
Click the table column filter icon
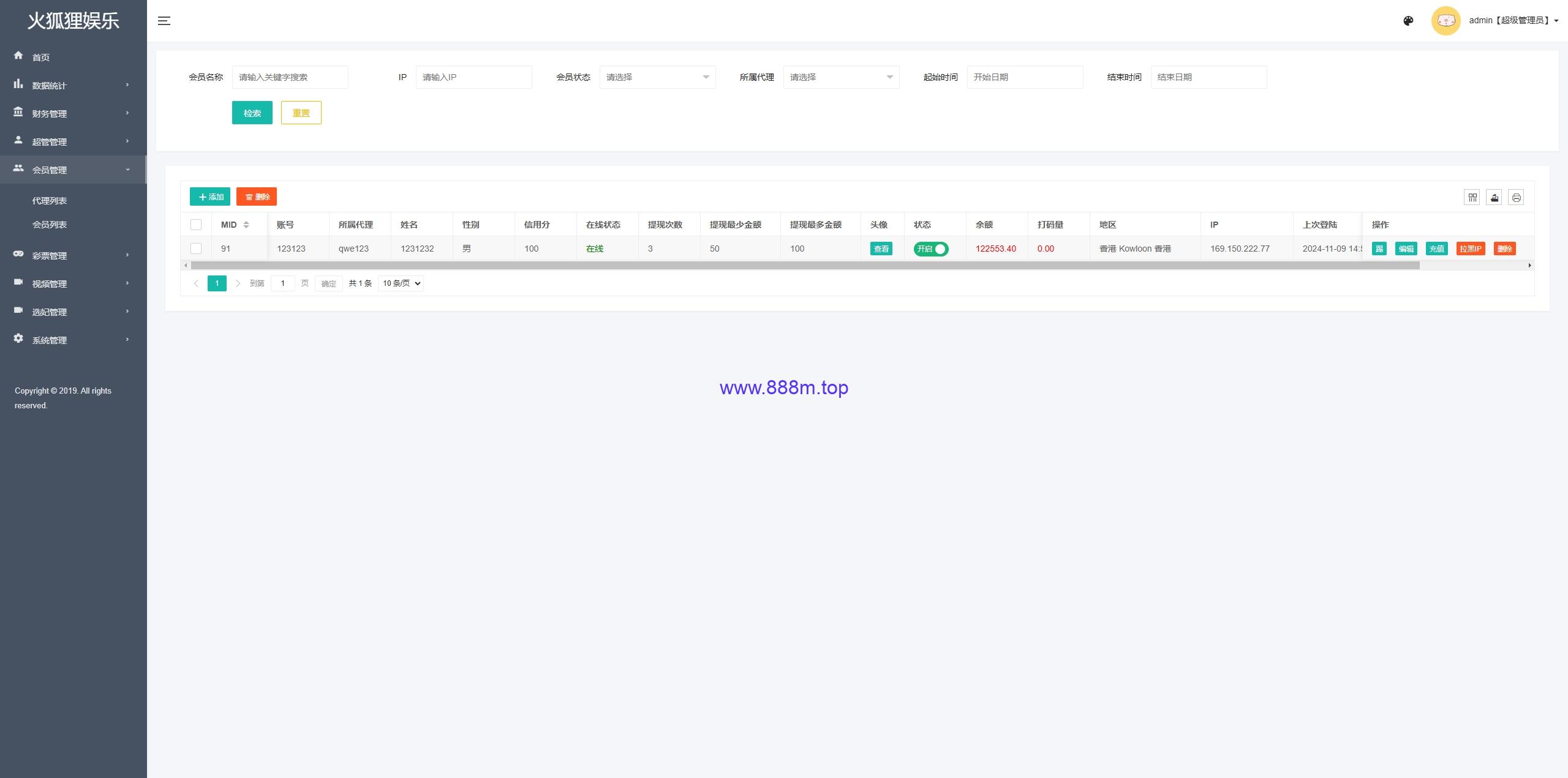pos(1472,197)
